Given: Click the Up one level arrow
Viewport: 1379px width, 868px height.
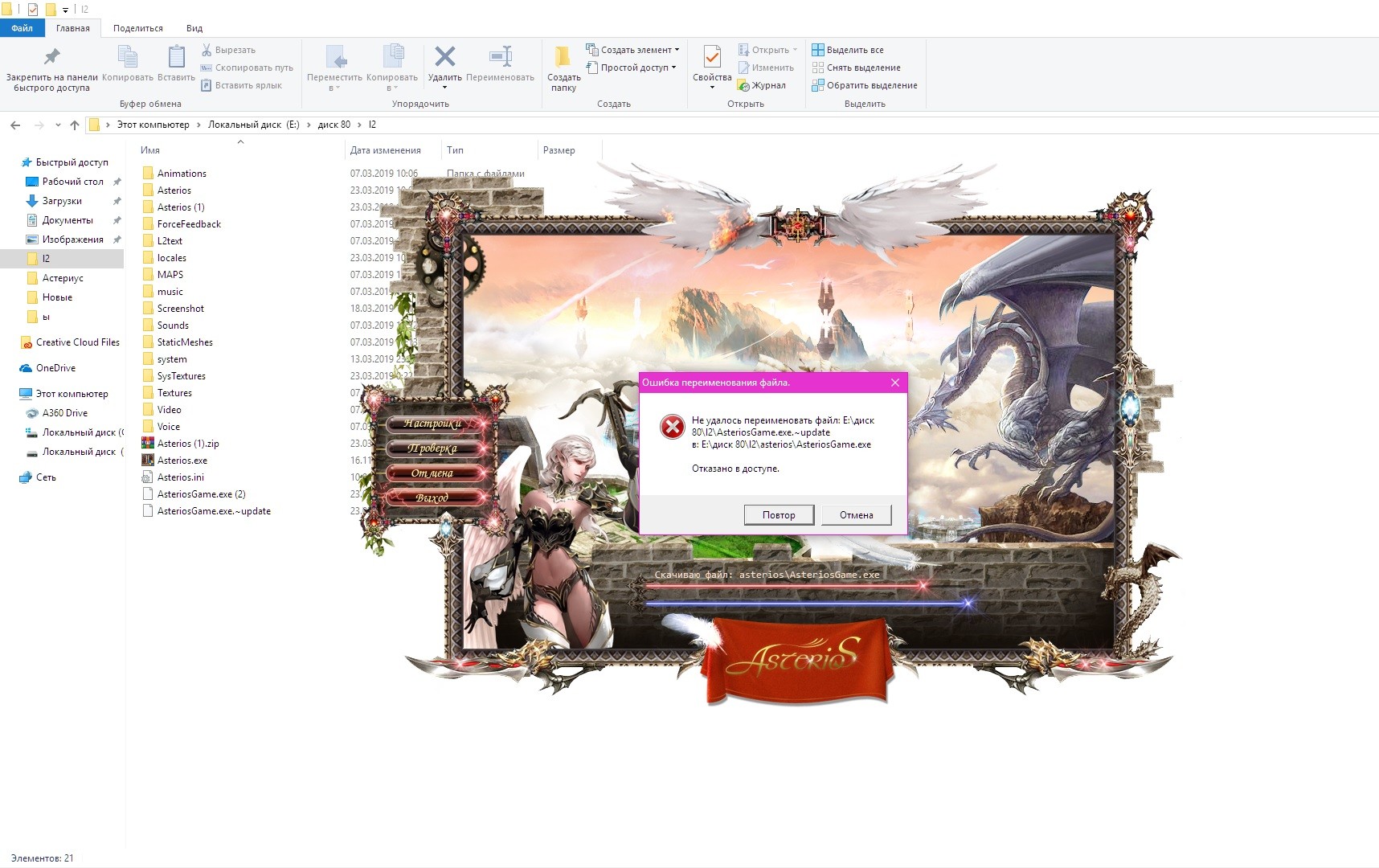Looking at the screenshot, I should point(75,125).
